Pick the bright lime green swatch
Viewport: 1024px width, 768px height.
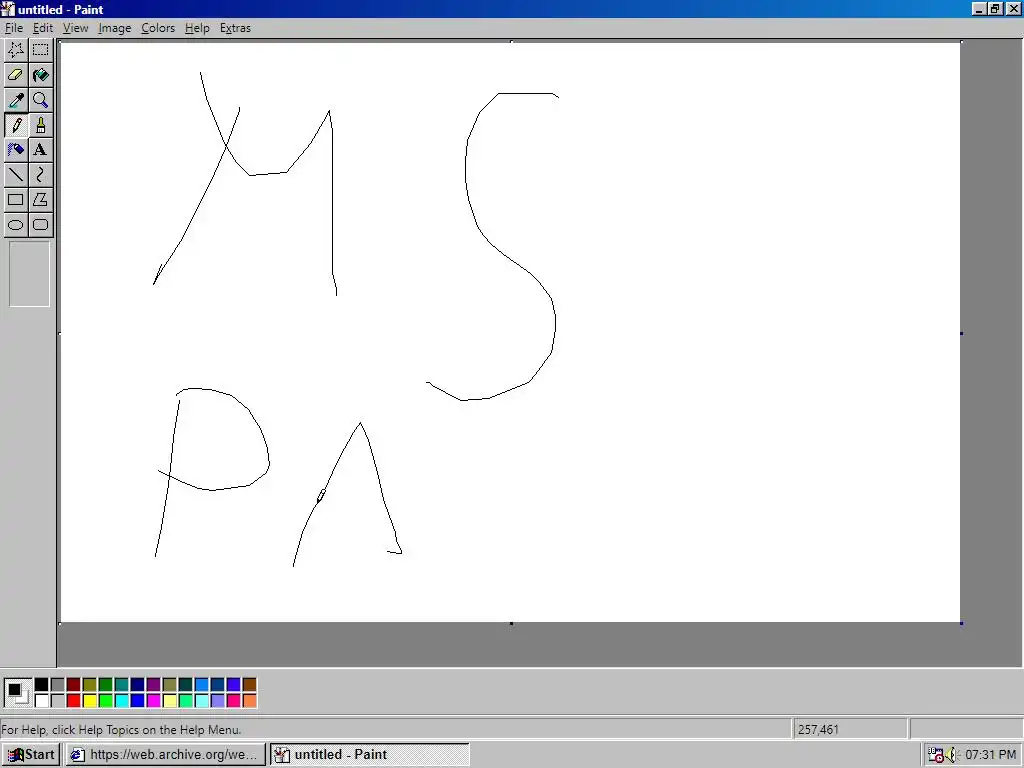(x=105, y=701)
